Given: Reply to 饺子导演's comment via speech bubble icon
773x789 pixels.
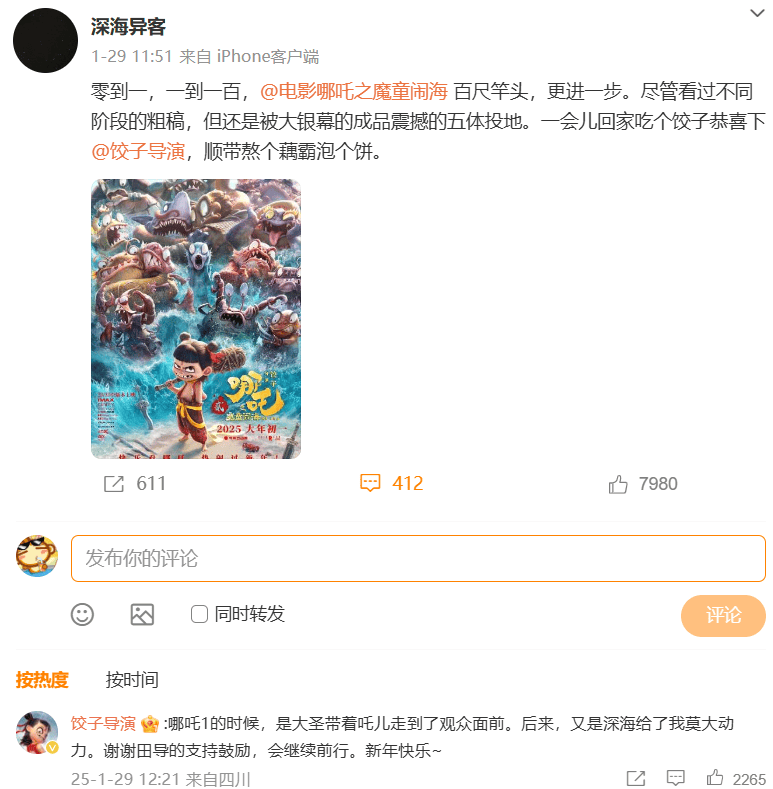Looking at the screenshot, I should [x=675, y=777].
